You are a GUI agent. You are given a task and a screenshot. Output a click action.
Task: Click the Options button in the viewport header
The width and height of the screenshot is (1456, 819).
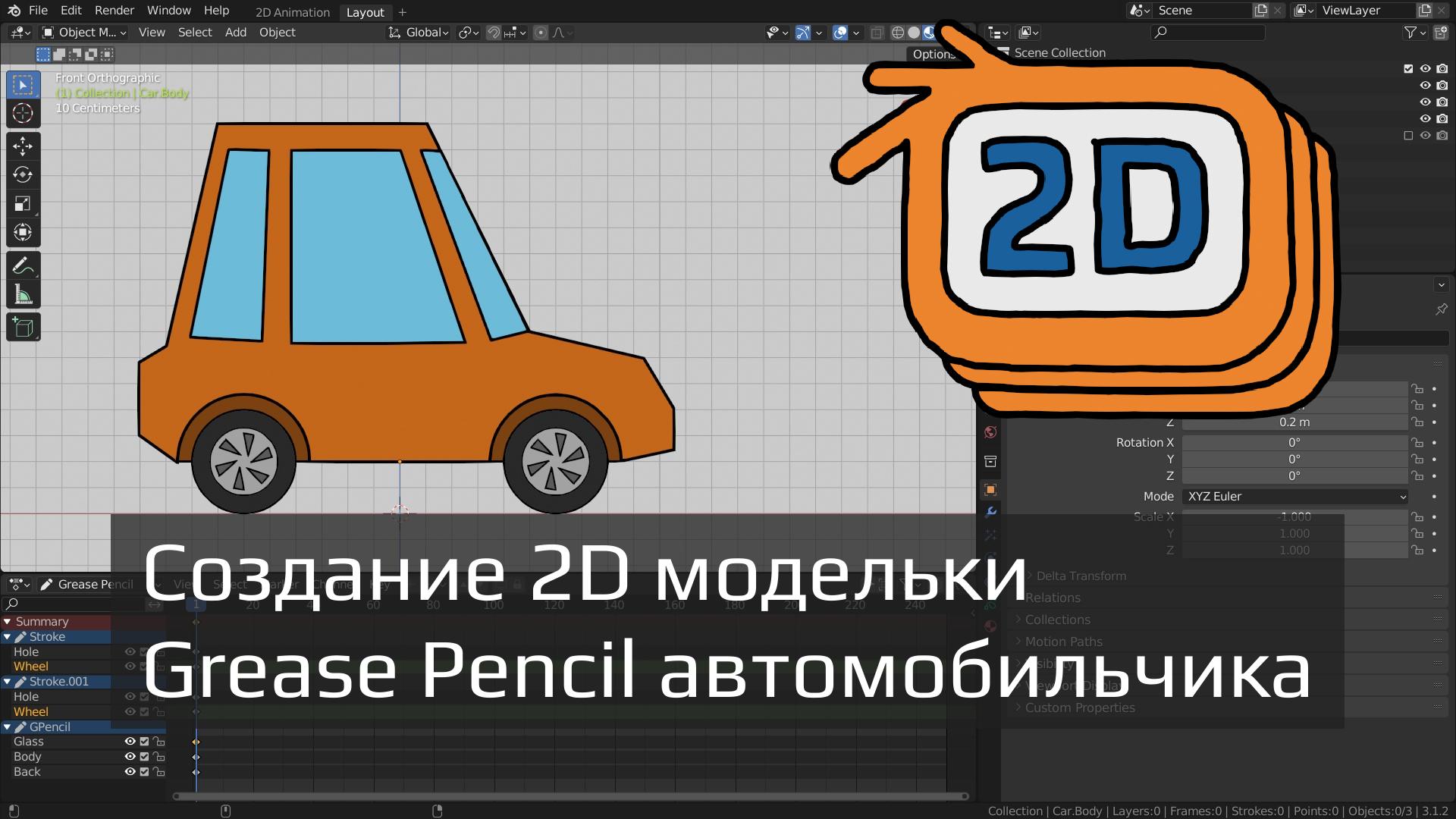click(934, 54)
